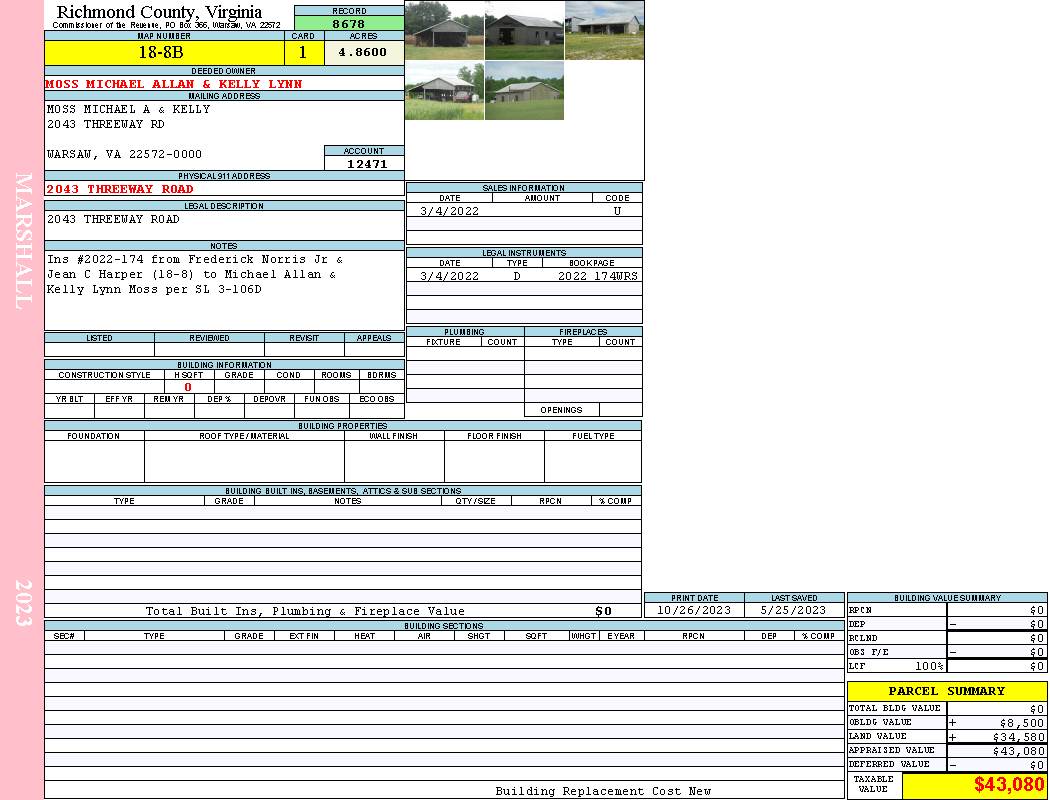Open the top-middle barn photo
The height and width of the screenshot is (800, 1050).
(524, 31)
